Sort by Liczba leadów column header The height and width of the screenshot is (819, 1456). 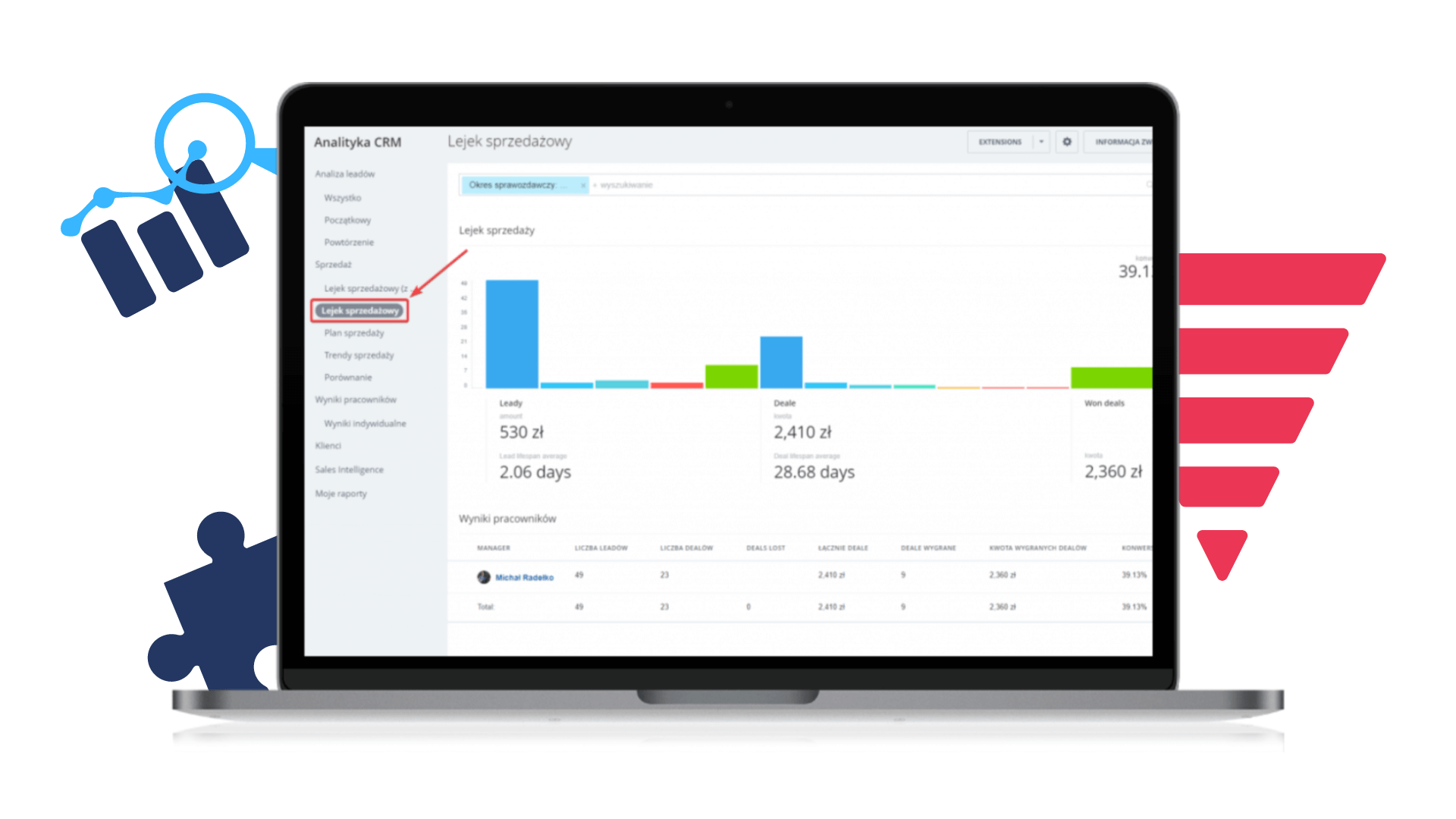[601, 548]
